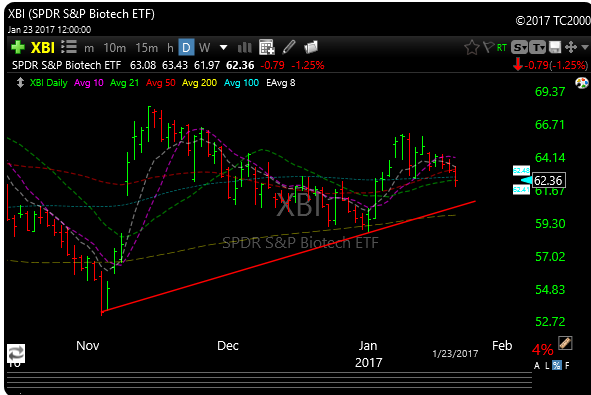Click the Avg 100 indicator label
Viewport: 591px width, 395px height.
(x=241, y=83)
